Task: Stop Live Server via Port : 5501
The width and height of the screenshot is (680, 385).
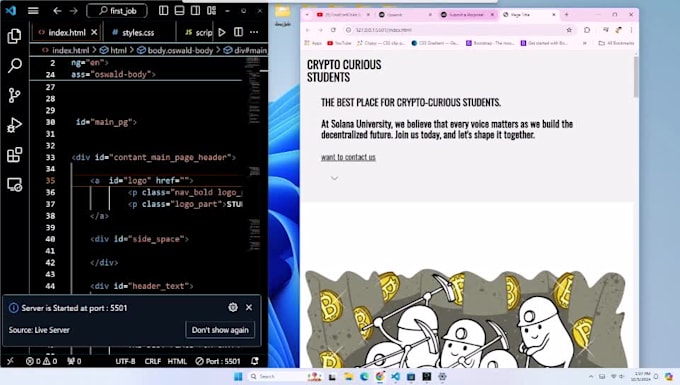Action: point(218,361)
